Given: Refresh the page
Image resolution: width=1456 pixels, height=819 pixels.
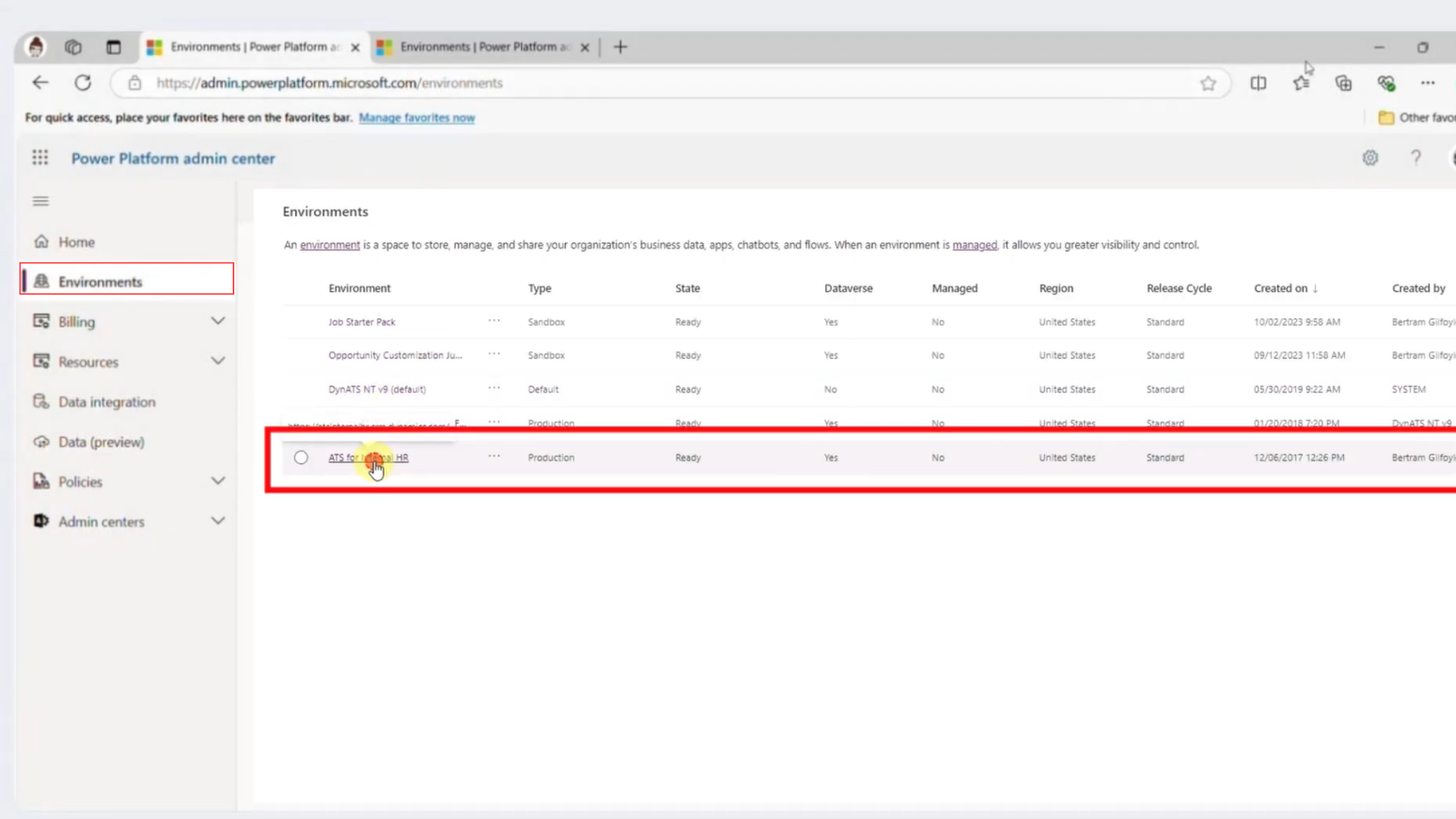Looking at the screenshot, I should tap(83, 83).
